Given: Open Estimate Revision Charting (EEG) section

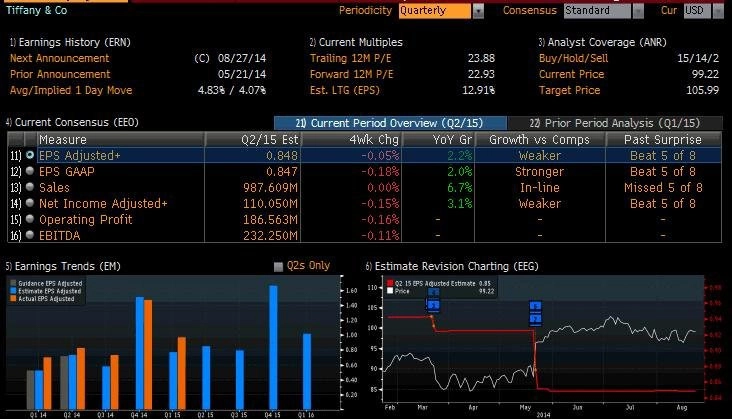Looking at the screenshot, I should click(452, 266).
